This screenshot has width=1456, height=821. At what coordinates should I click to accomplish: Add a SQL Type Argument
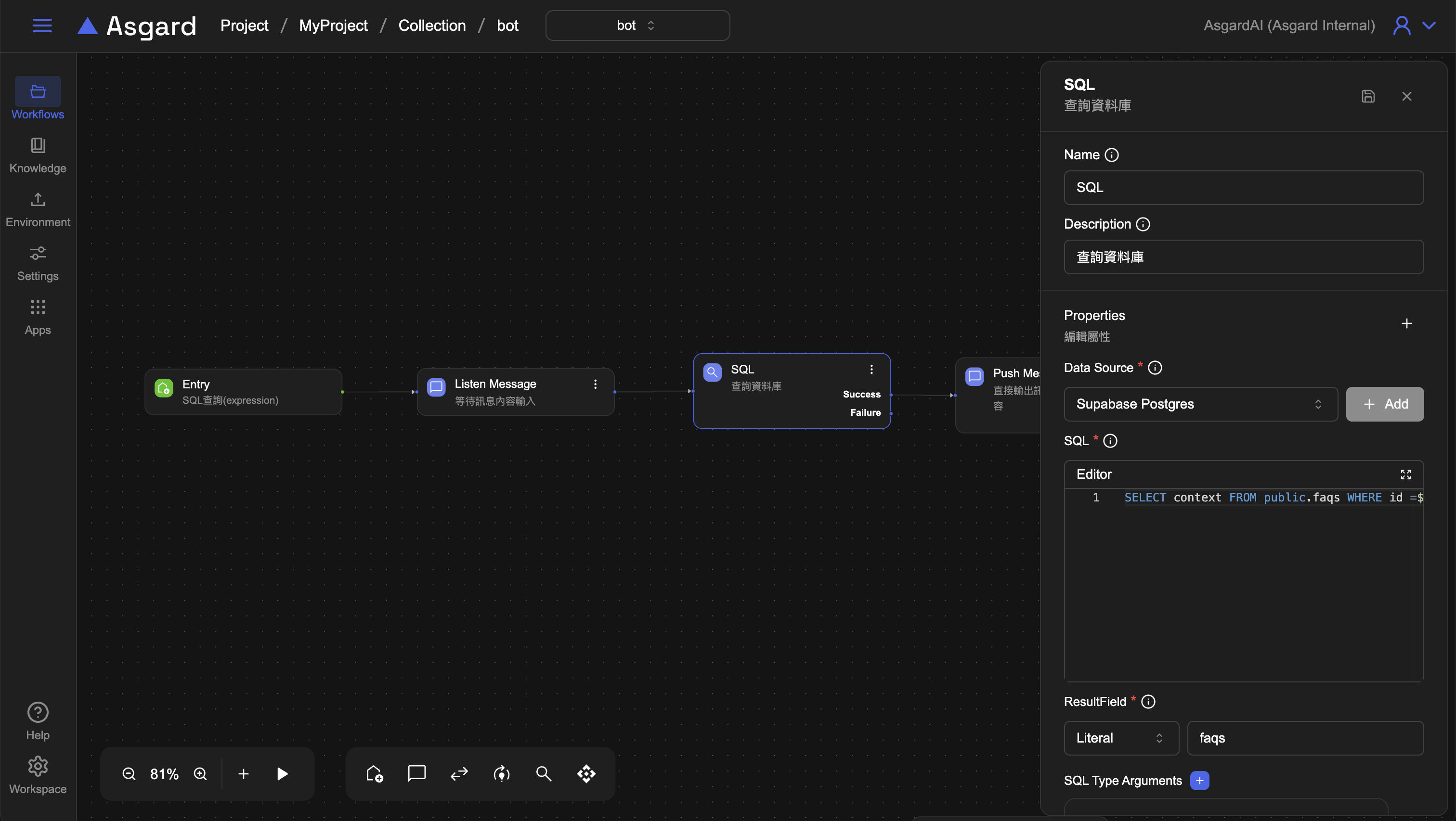pyautogui.click(x=1199, y=780)
